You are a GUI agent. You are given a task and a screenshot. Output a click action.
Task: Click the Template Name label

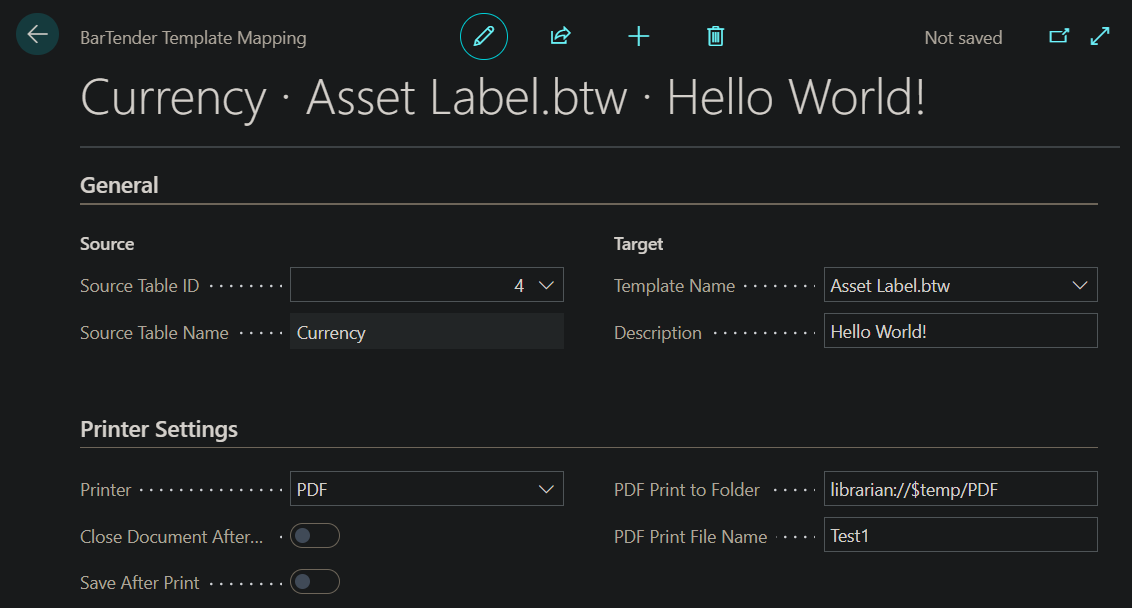[674, 286]
